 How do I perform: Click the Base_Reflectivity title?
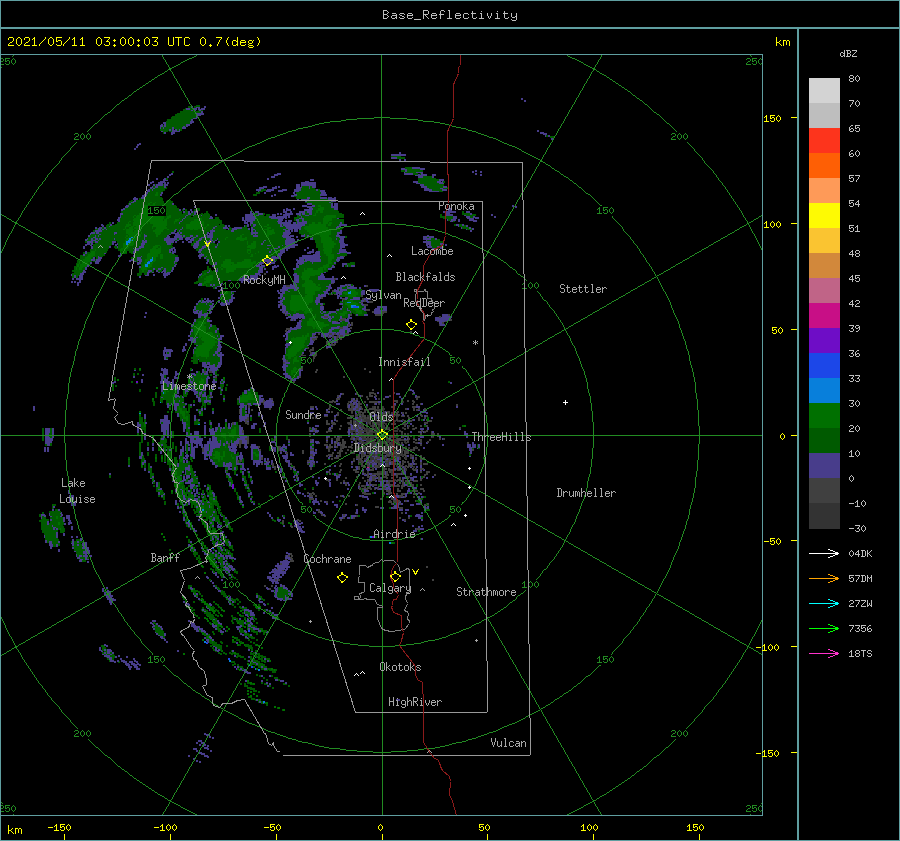pos(450,15)
